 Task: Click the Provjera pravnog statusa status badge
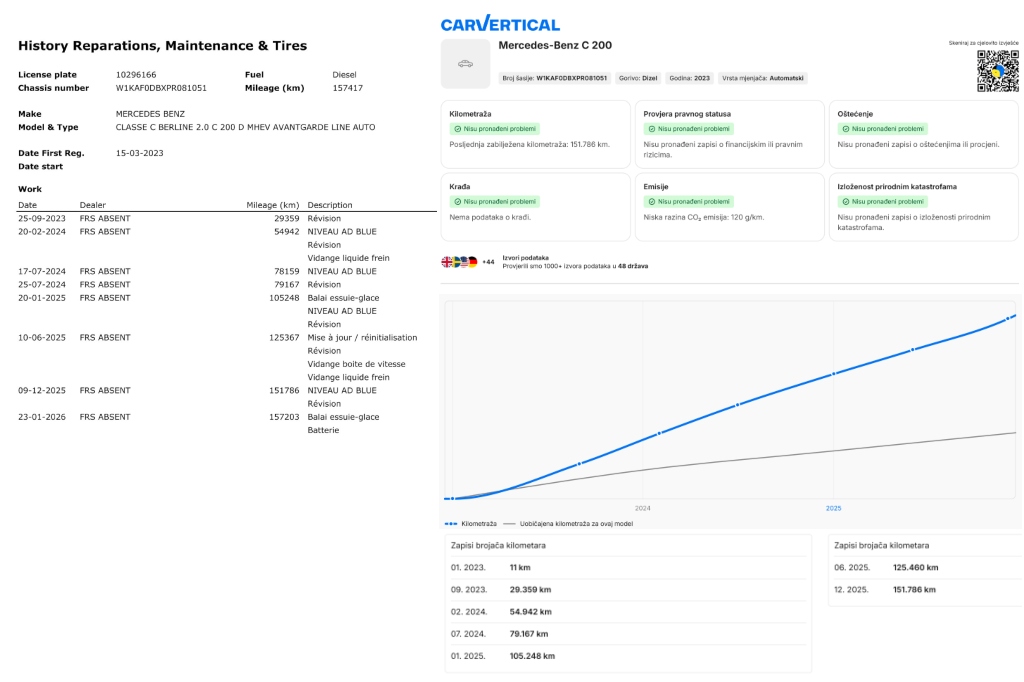point(689,129)
